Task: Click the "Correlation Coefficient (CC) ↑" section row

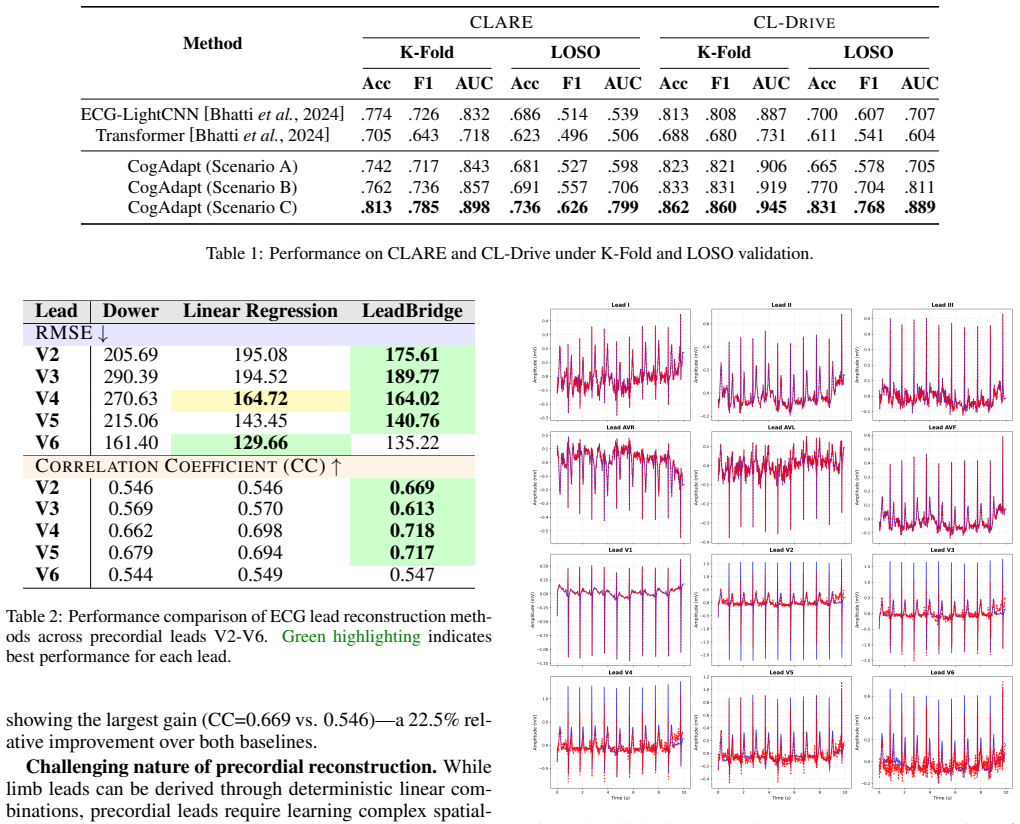Action: pyautogui.click(x=248, y=466)
